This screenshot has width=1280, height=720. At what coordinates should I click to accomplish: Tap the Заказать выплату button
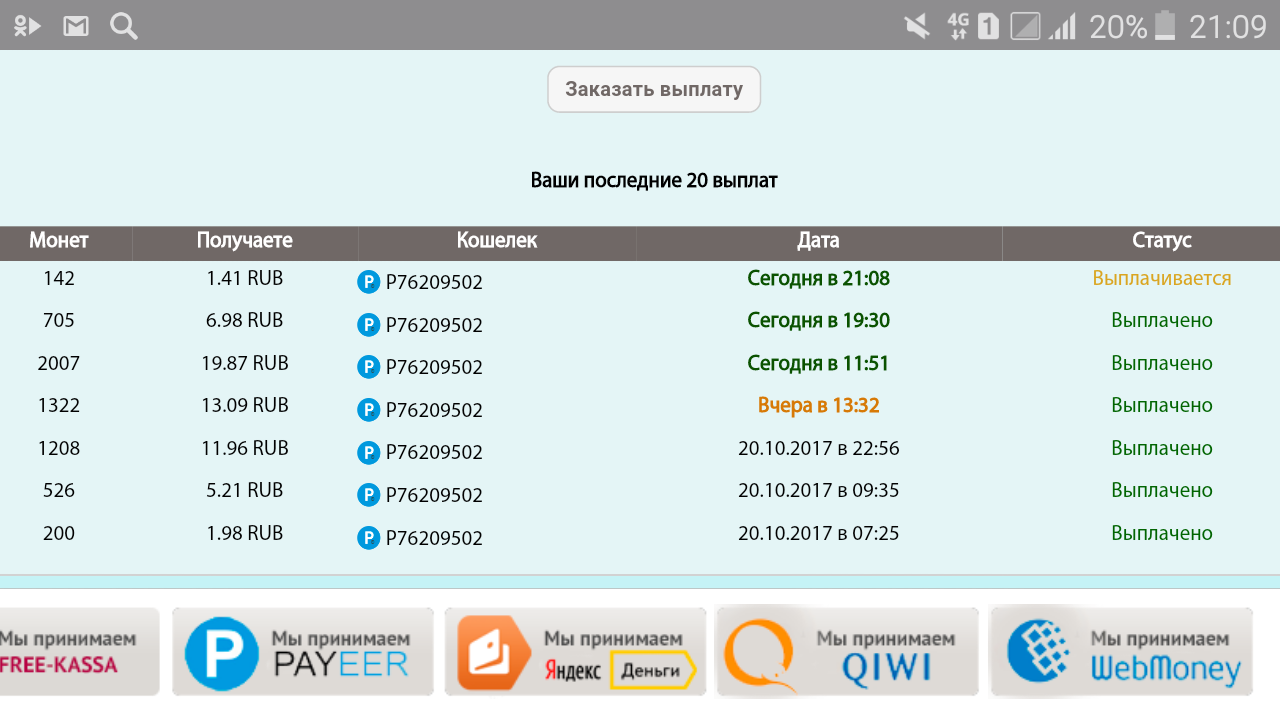click(x=654, y=89)
